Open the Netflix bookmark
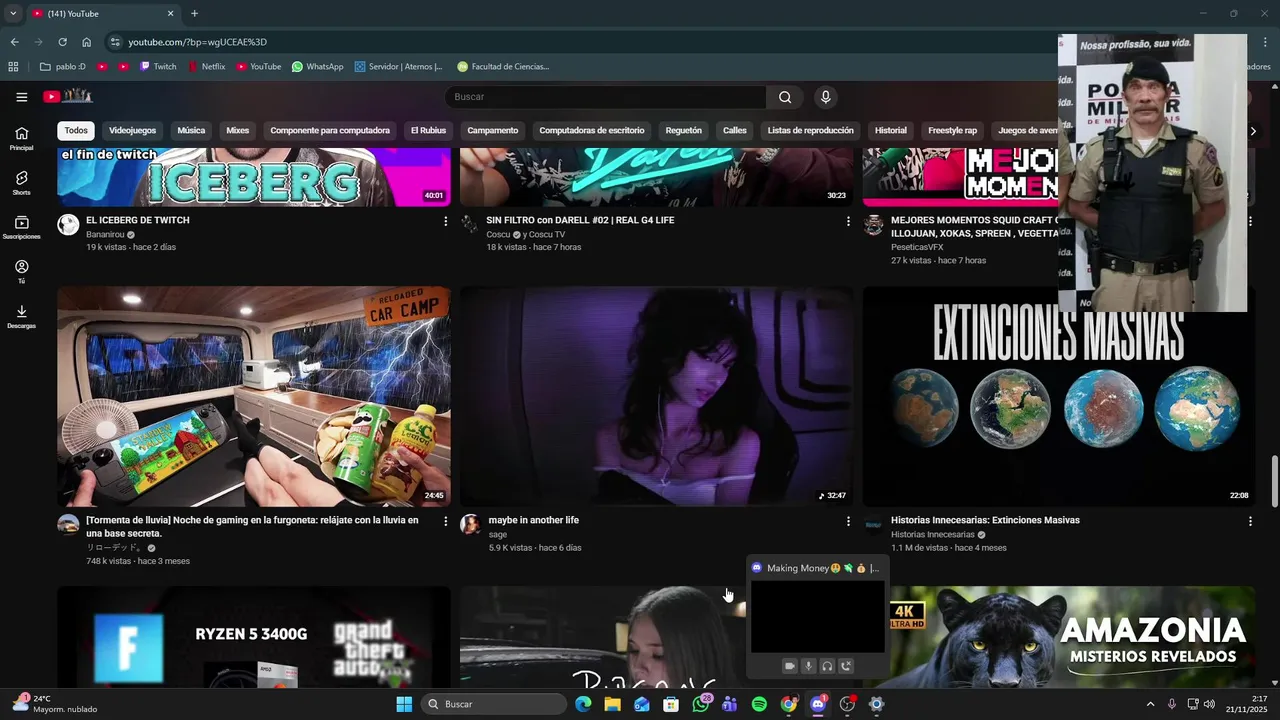The width and height of the screenshot is (1280, 720). pos(207,67)
